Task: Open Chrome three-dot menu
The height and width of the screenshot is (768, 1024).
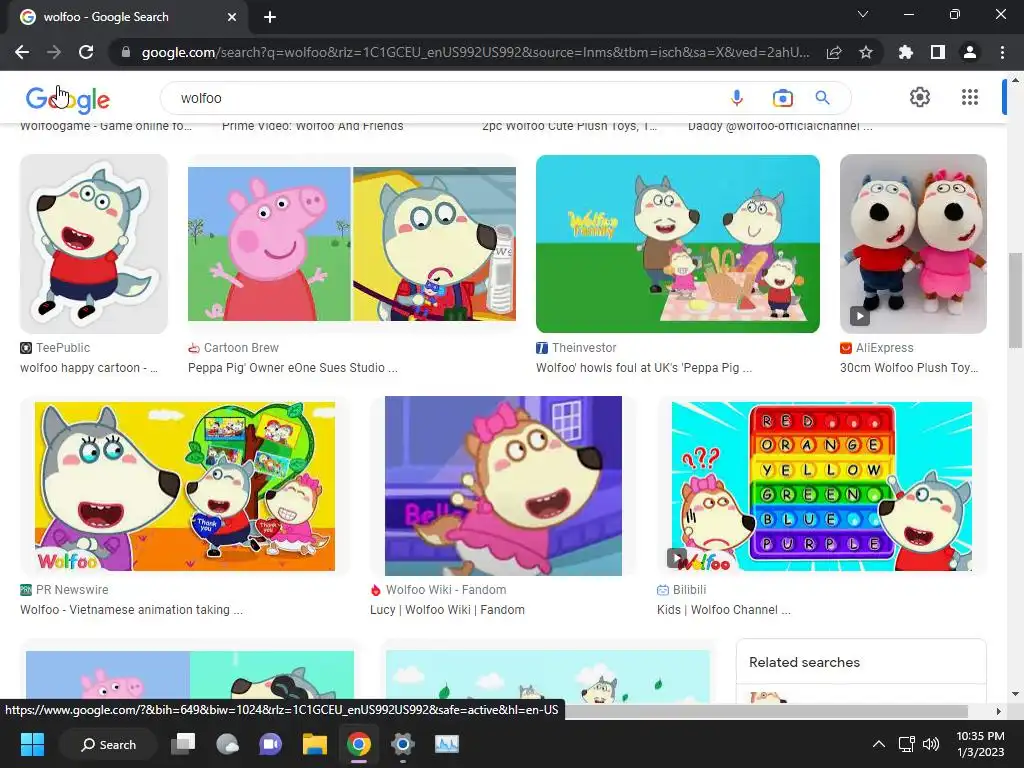Action: click(1002, 52)
